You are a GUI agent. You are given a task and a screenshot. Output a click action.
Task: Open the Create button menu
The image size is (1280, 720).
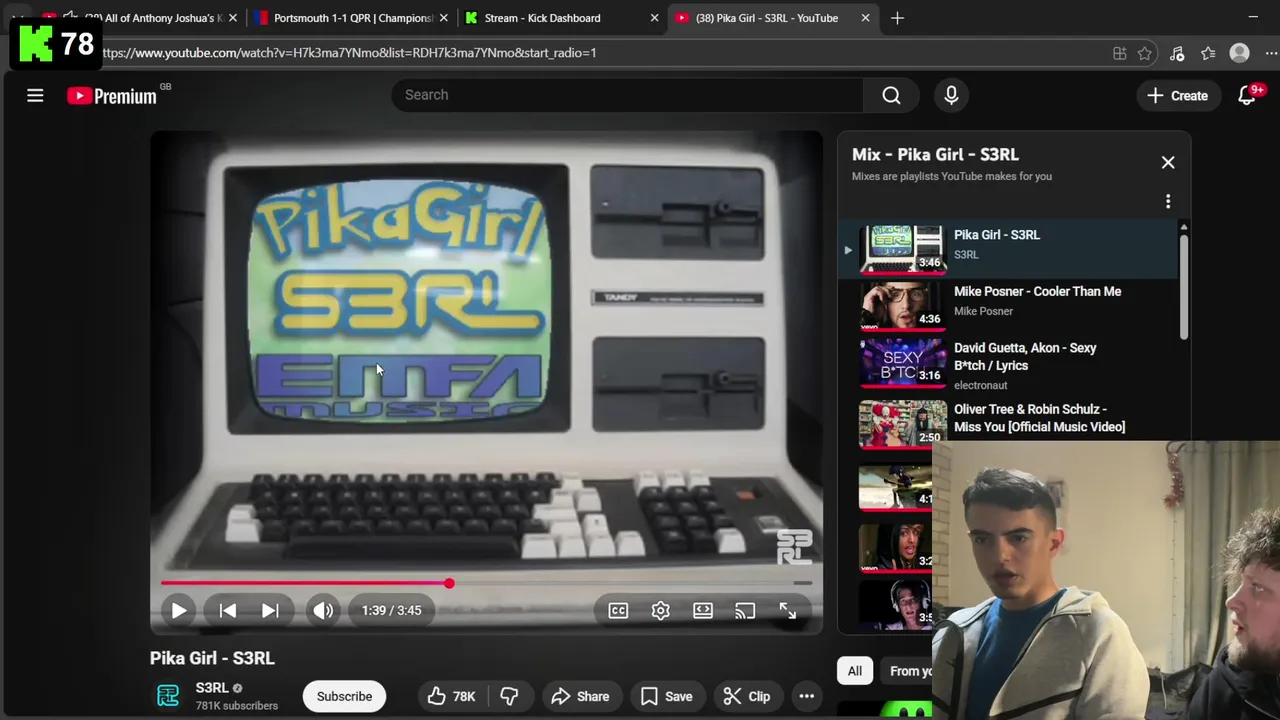pos(1178,95)
